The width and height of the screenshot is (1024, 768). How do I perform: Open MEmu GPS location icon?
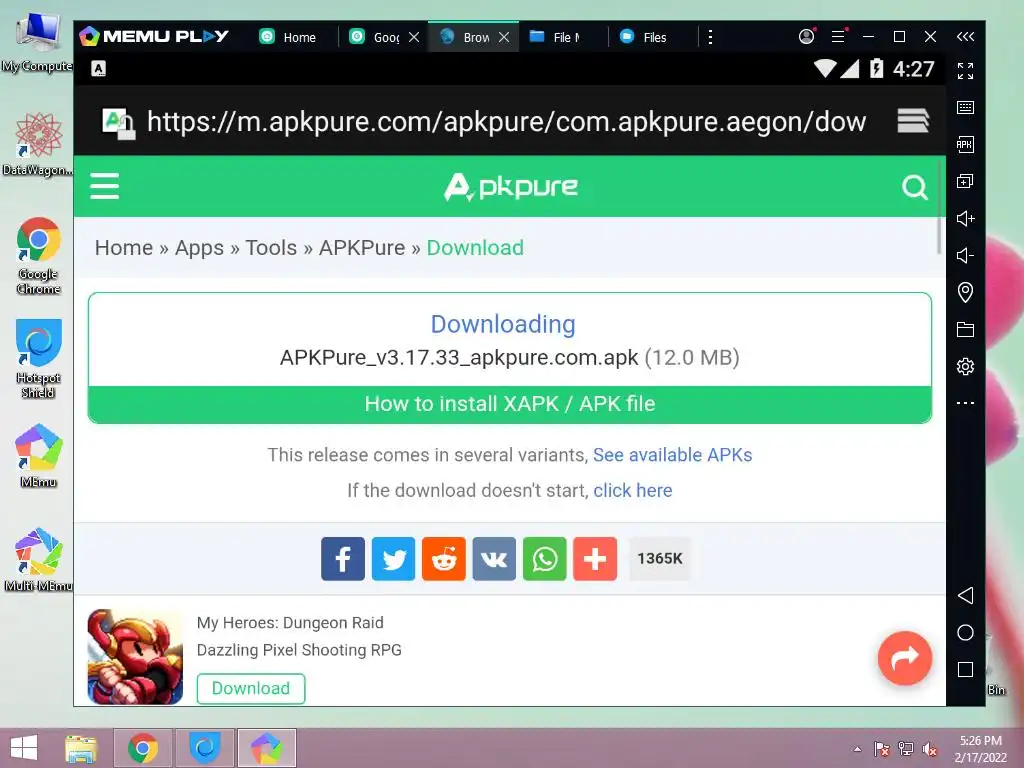point(965,292)
